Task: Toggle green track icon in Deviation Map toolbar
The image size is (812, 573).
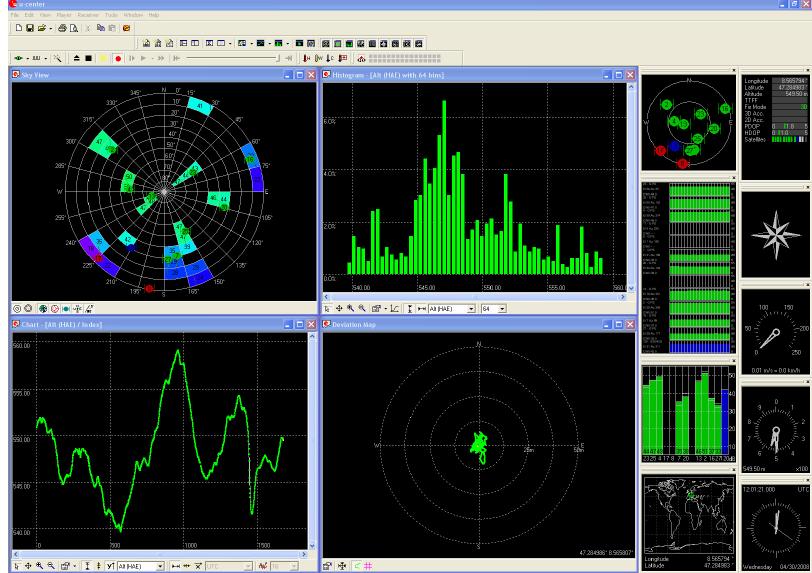Action: click(357, 566)
